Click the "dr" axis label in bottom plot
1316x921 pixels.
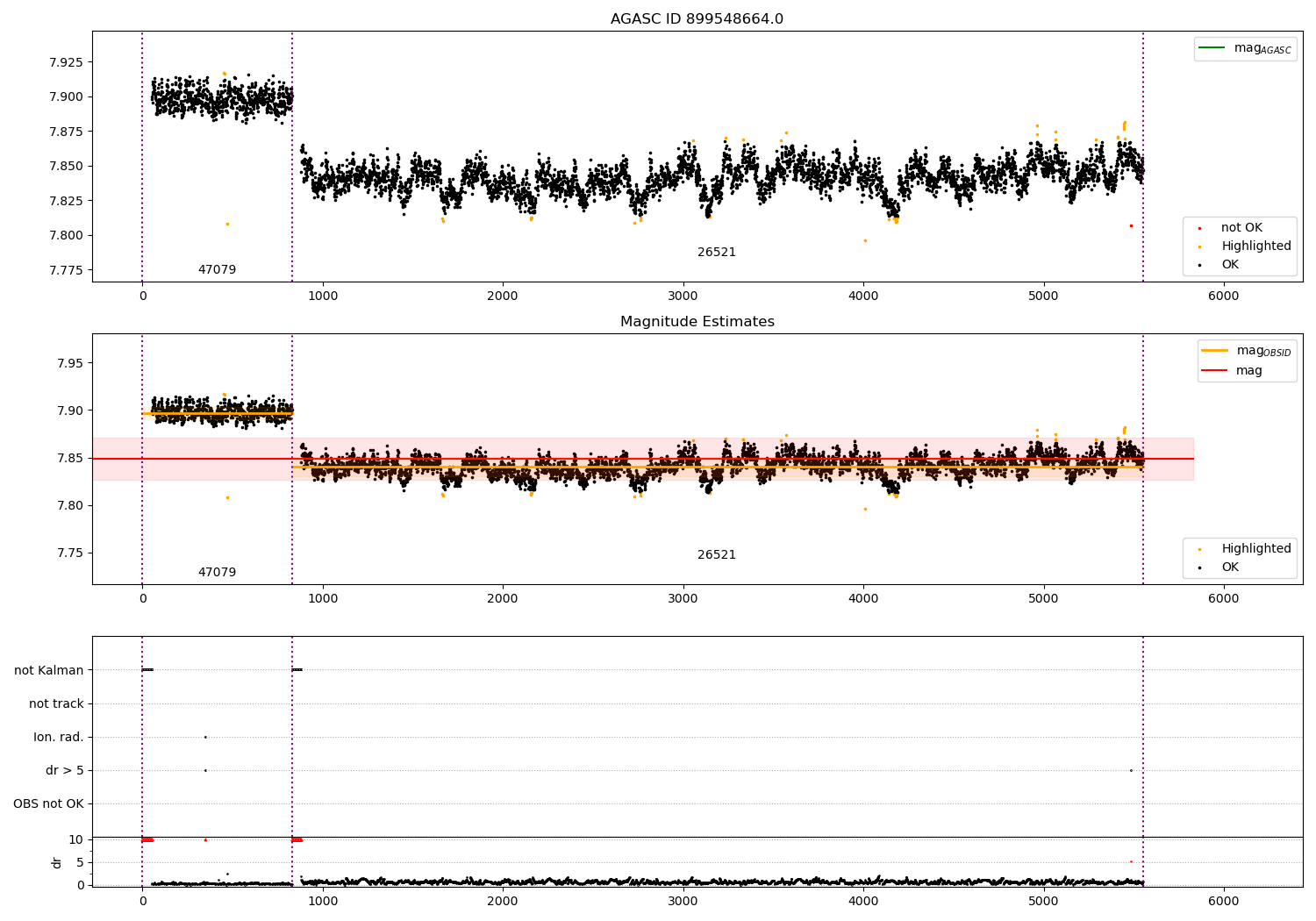pyautogui.click(x=57, y=862)
